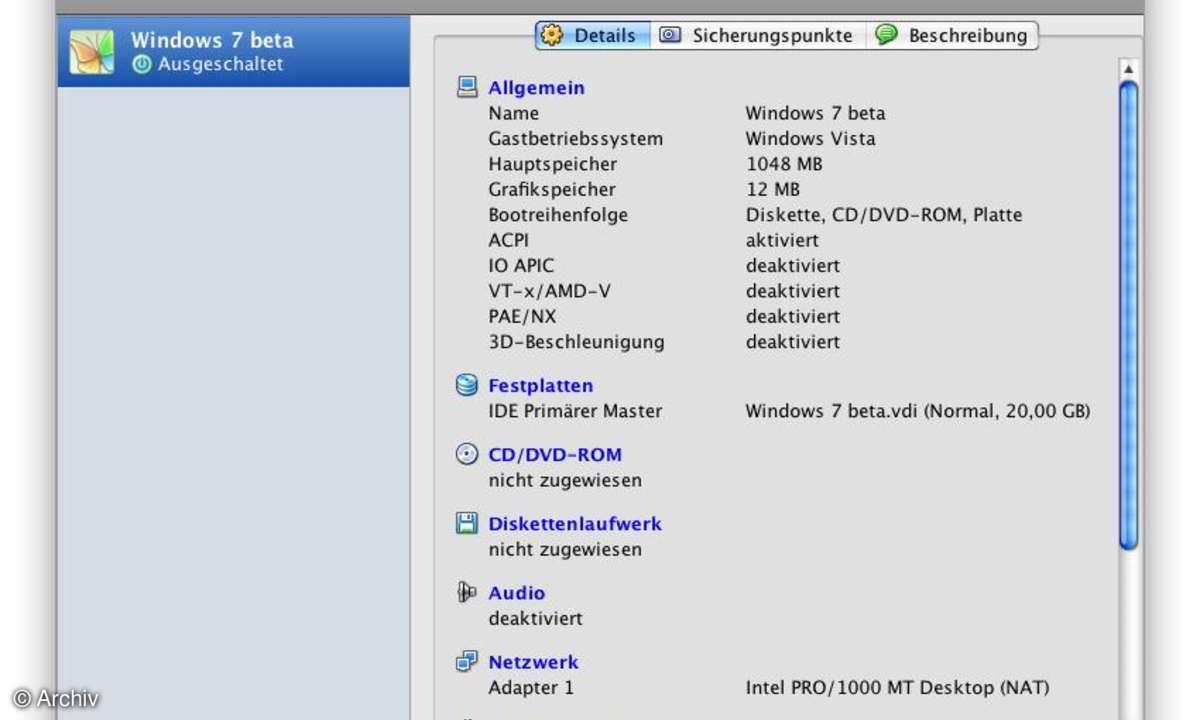Screen dimensions: 1200x720
Task: Click the 'ACPI' label
Action: tap(508, 241)
